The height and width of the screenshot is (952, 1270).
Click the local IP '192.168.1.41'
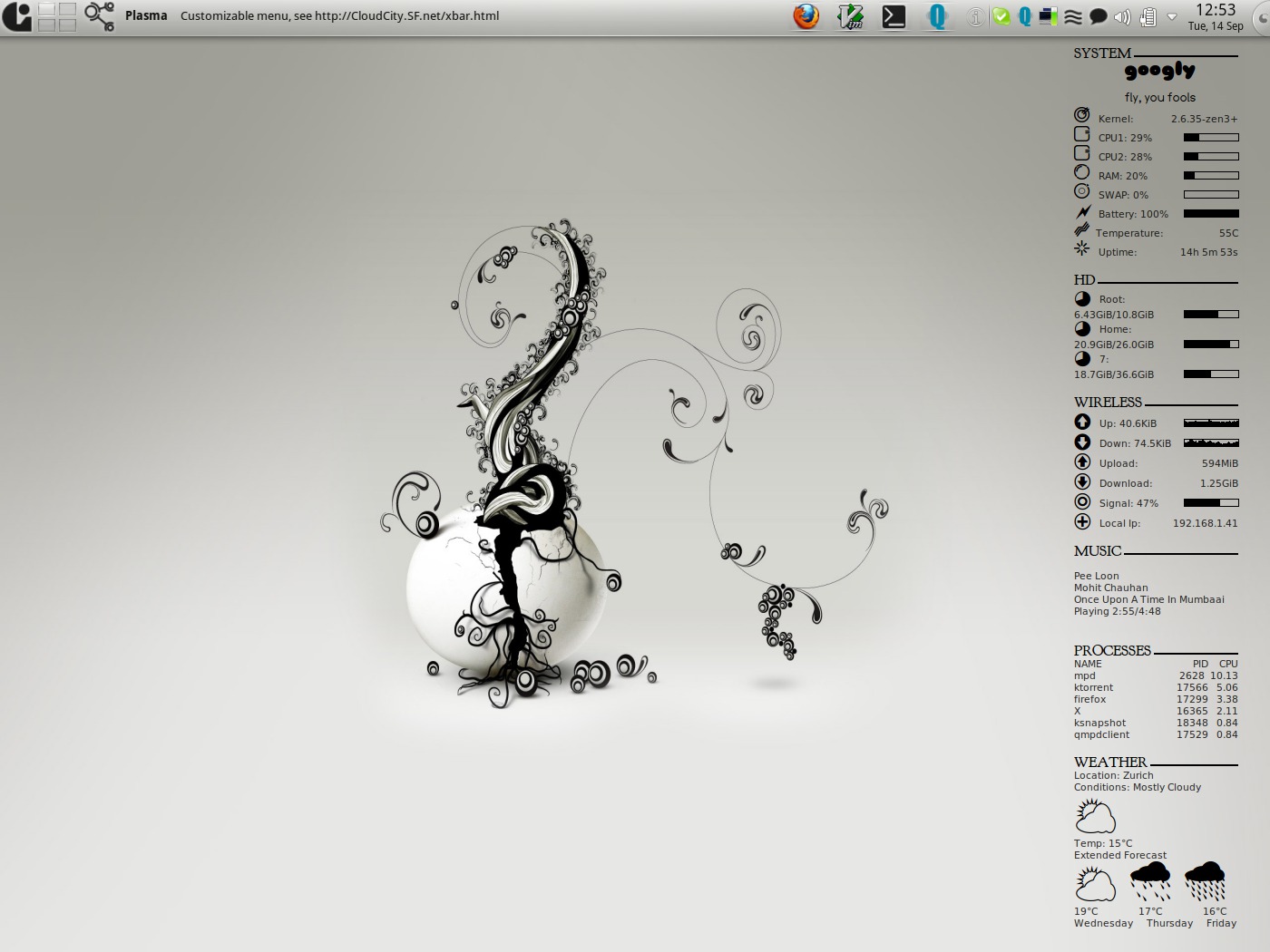tap(1205, 523)
